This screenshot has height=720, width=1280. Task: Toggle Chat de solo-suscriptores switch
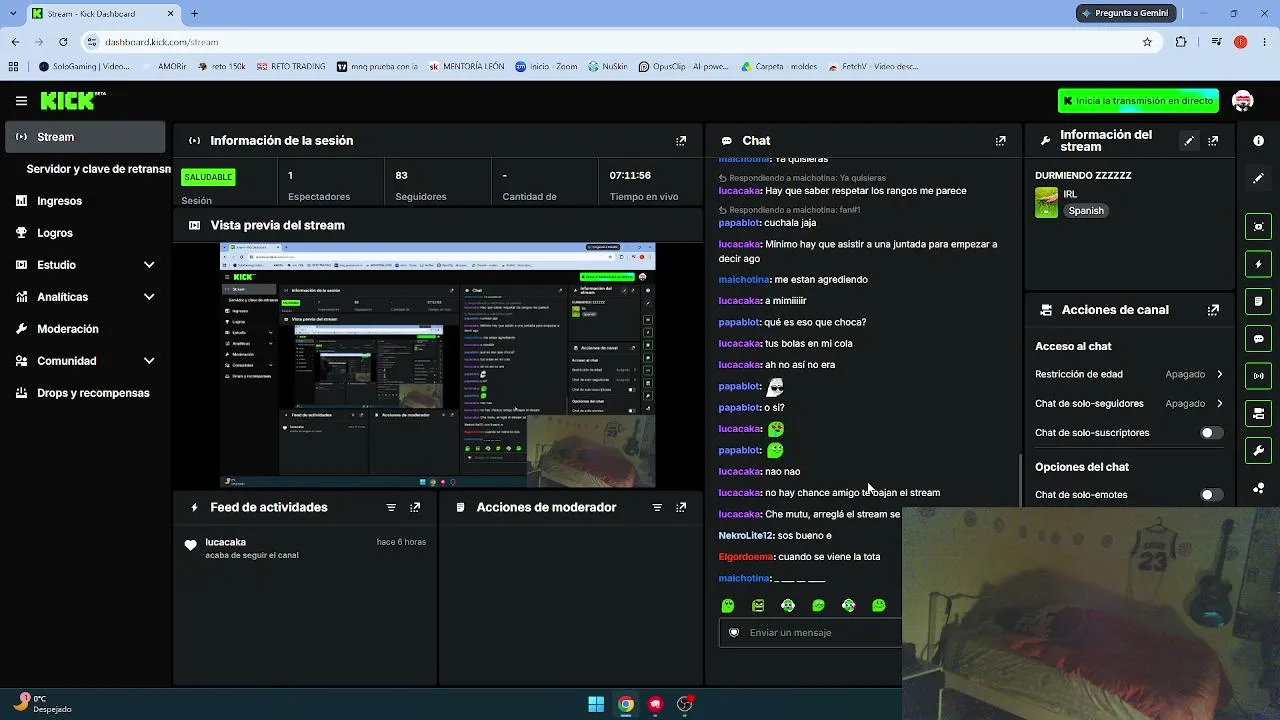pyautogui.click(x=1211, y=433)
